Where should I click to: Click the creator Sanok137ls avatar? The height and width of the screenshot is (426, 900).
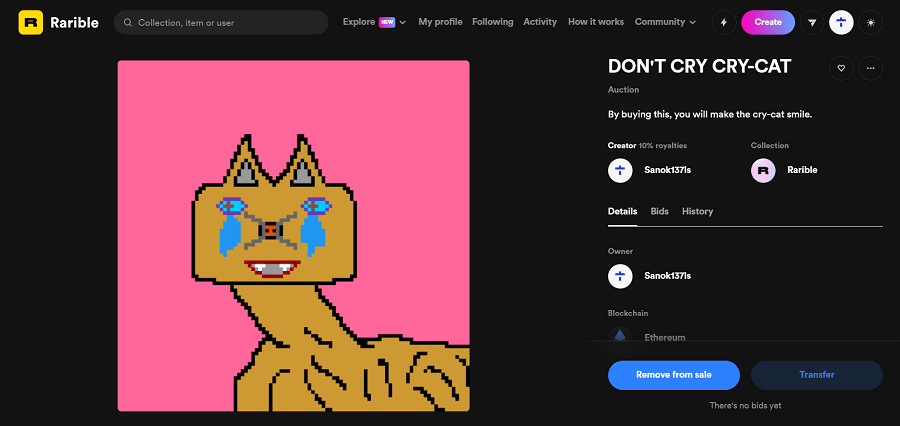(x=620, y=171)
